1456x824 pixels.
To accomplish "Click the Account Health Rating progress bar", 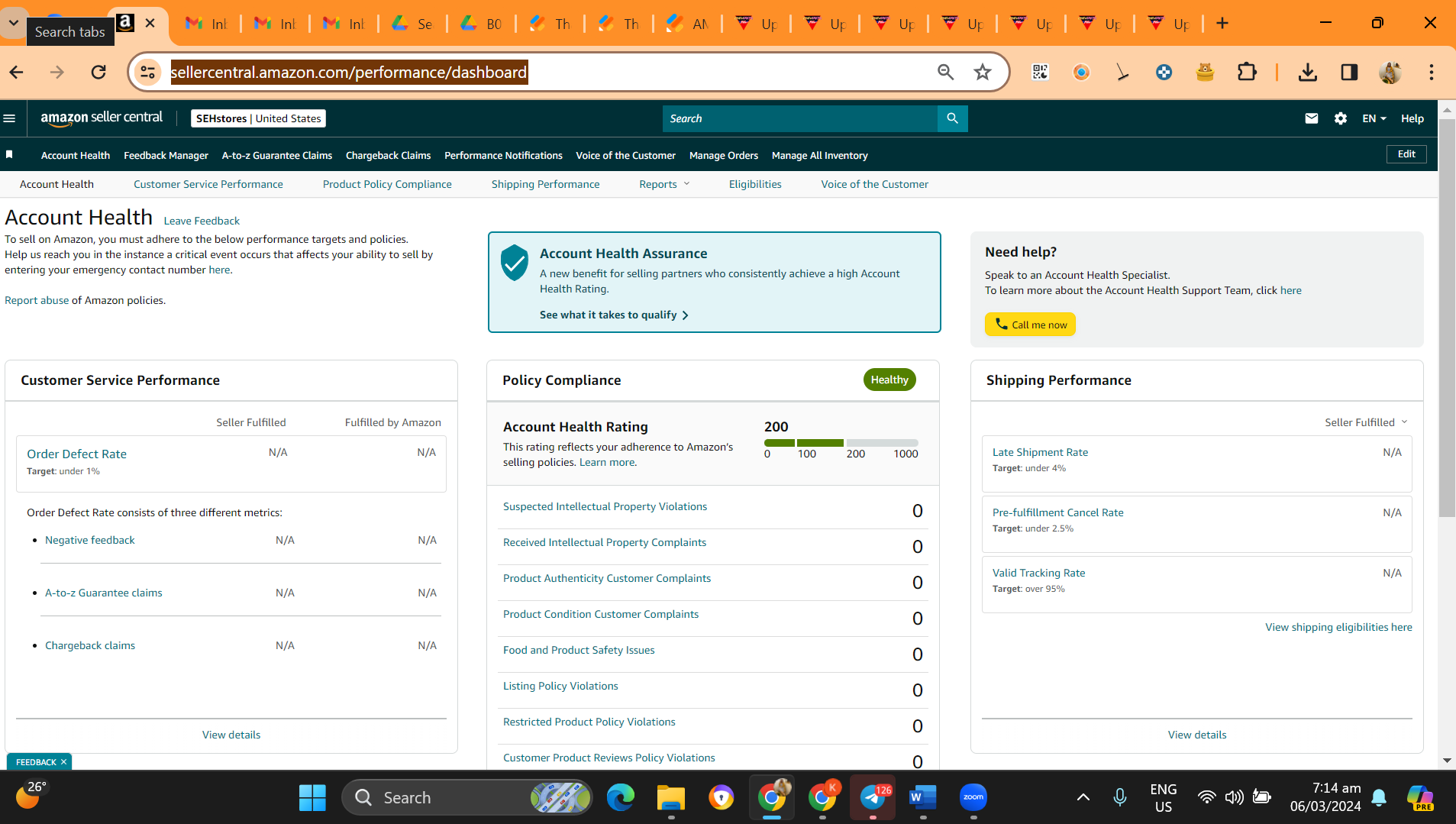I will (841, 443).
